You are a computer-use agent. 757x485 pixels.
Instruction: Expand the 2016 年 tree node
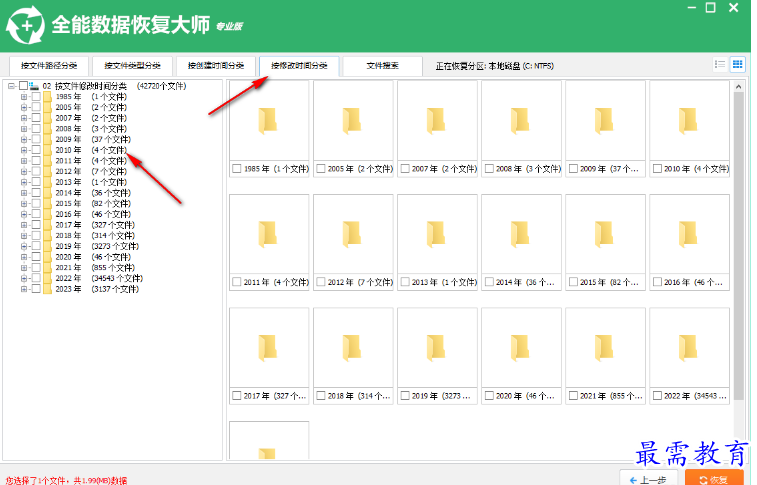24,214
